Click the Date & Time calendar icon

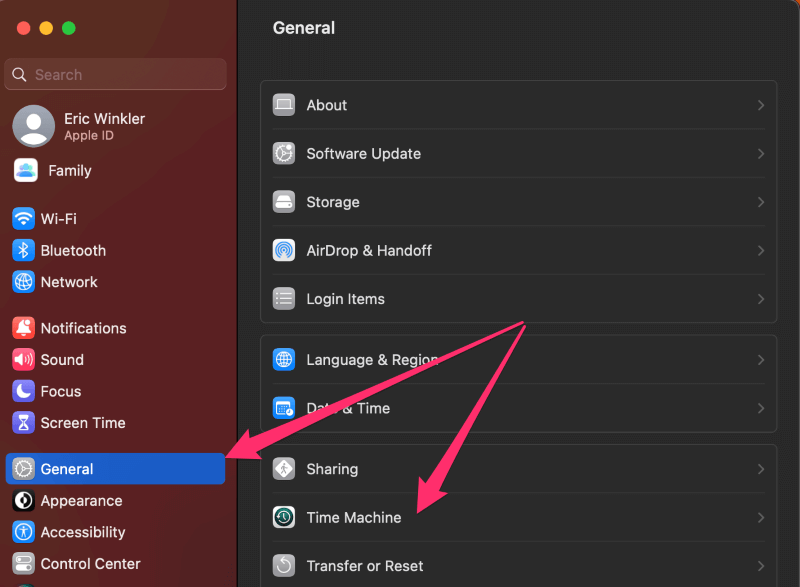[284, 408]
